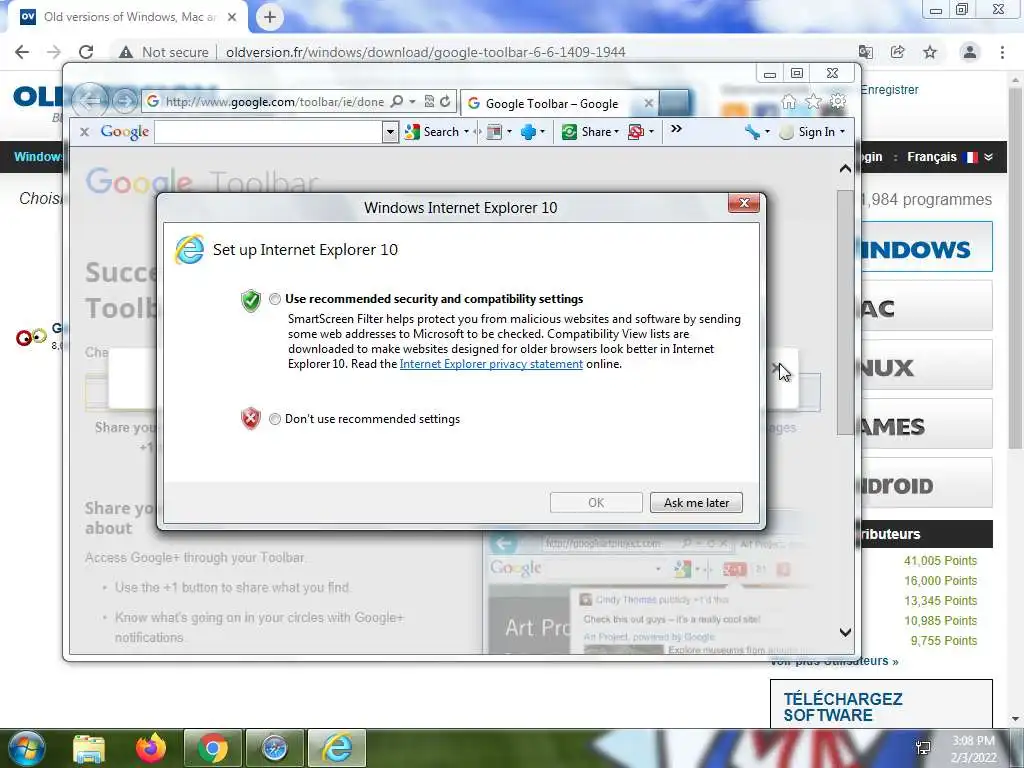Click the Google Toolbar Search button
Viewport: 1024px width, 768px height.
pyautogui.click(x=432, y=132)
